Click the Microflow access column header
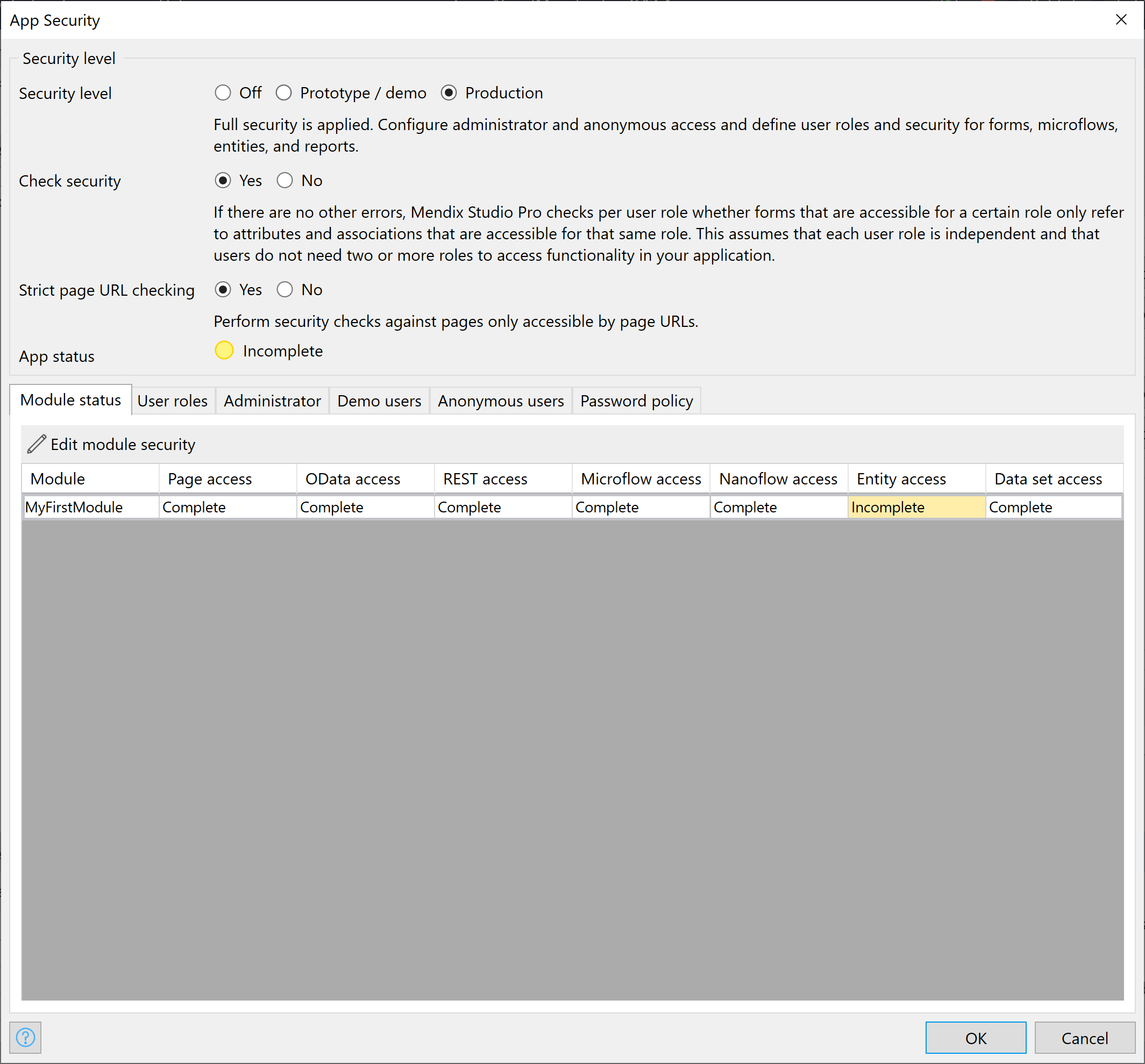The height and width of the screenshot is (1064, 1145). pos(641,479)
